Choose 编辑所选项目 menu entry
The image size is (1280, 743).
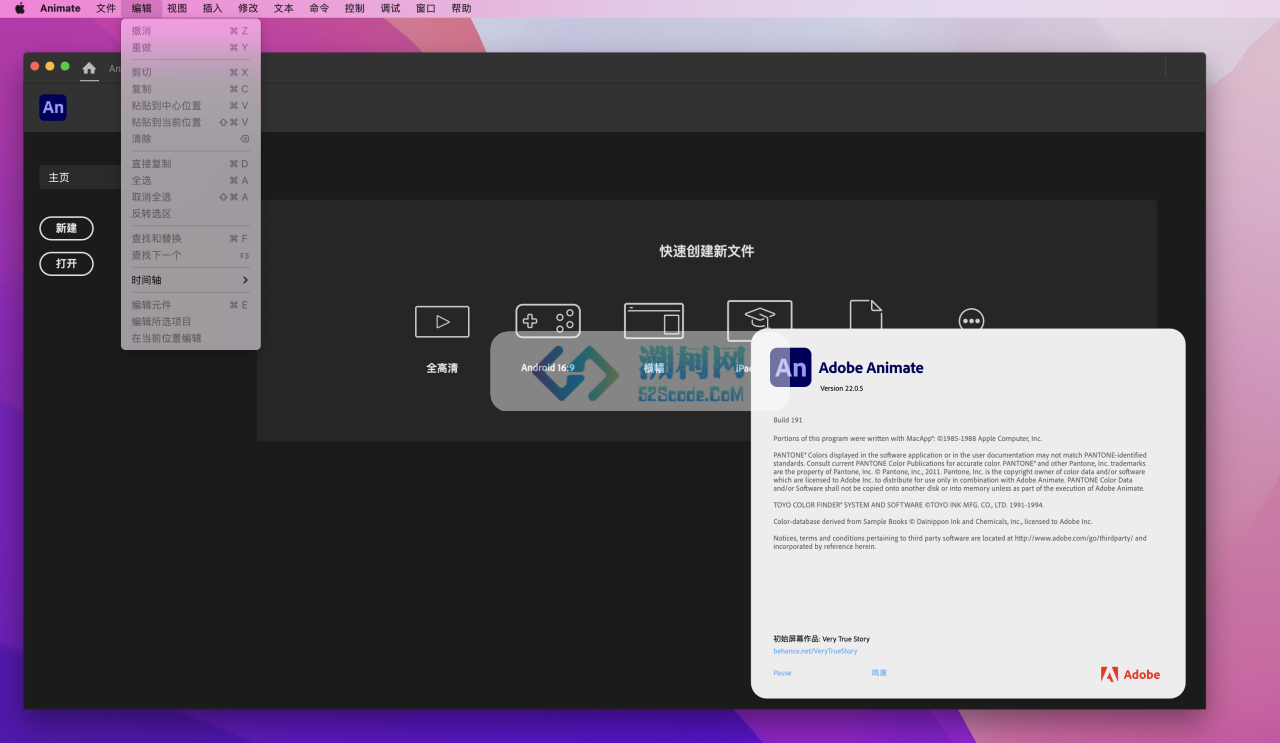[190, 321]
